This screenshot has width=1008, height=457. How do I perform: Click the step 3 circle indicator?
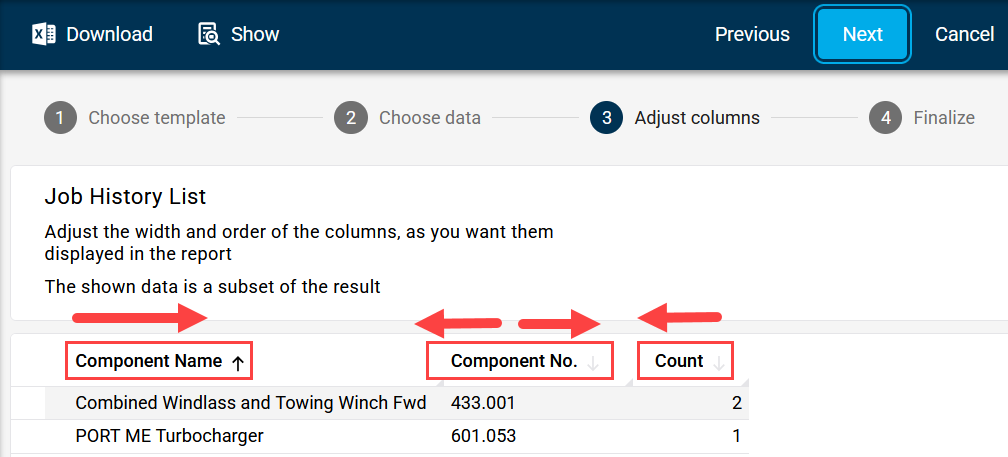pyautogui.click(x=606, y=118)
